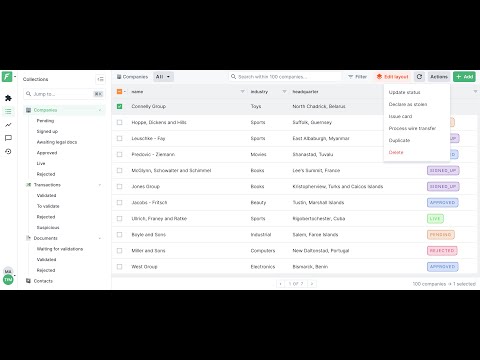The image size is (480, 360).
Task: Uncheck the Connelly Group row checkbox
Action: [x=119, y=106]
